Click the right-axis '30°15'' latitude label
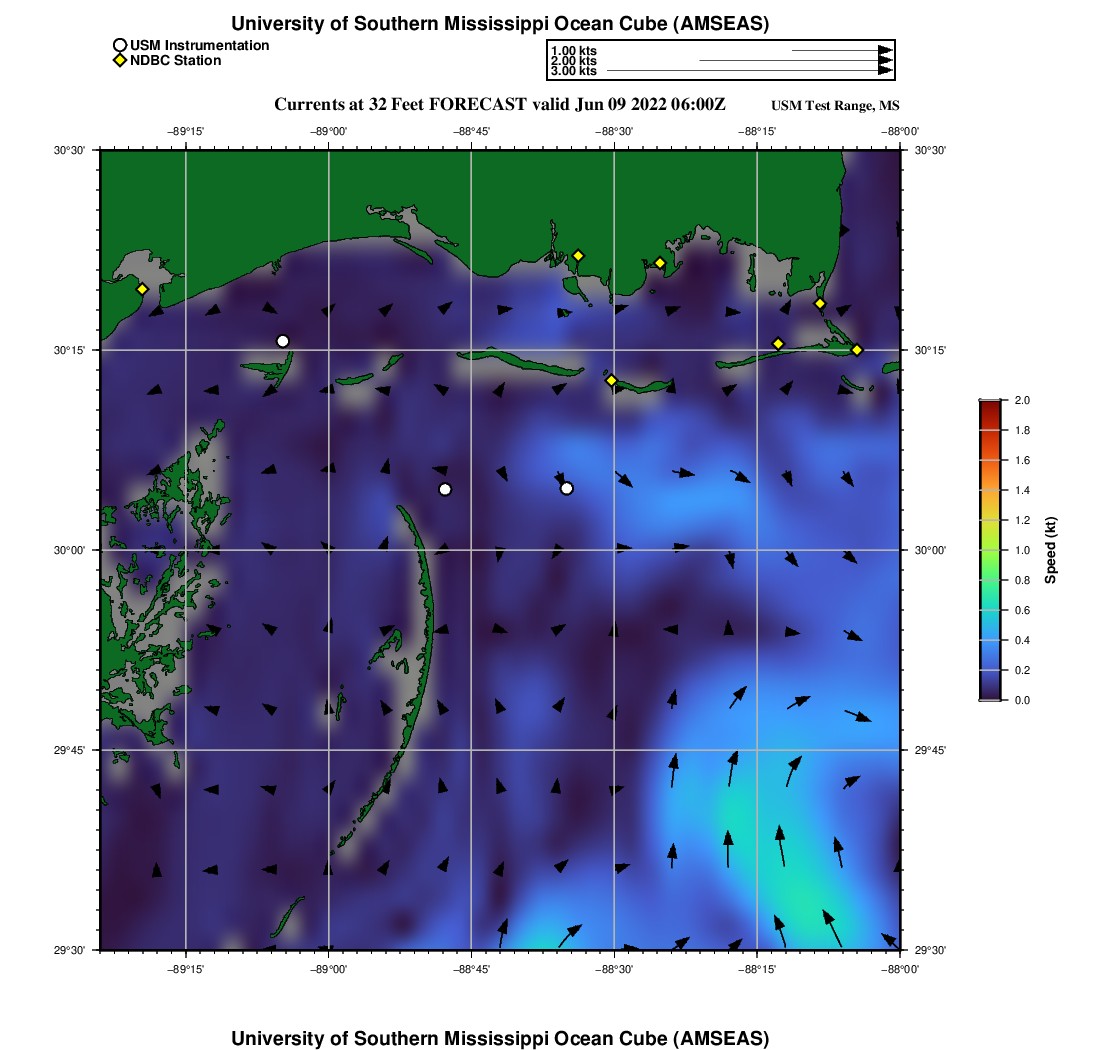Viewport: 1100px width, 1050px height. (x=930, y=350)
